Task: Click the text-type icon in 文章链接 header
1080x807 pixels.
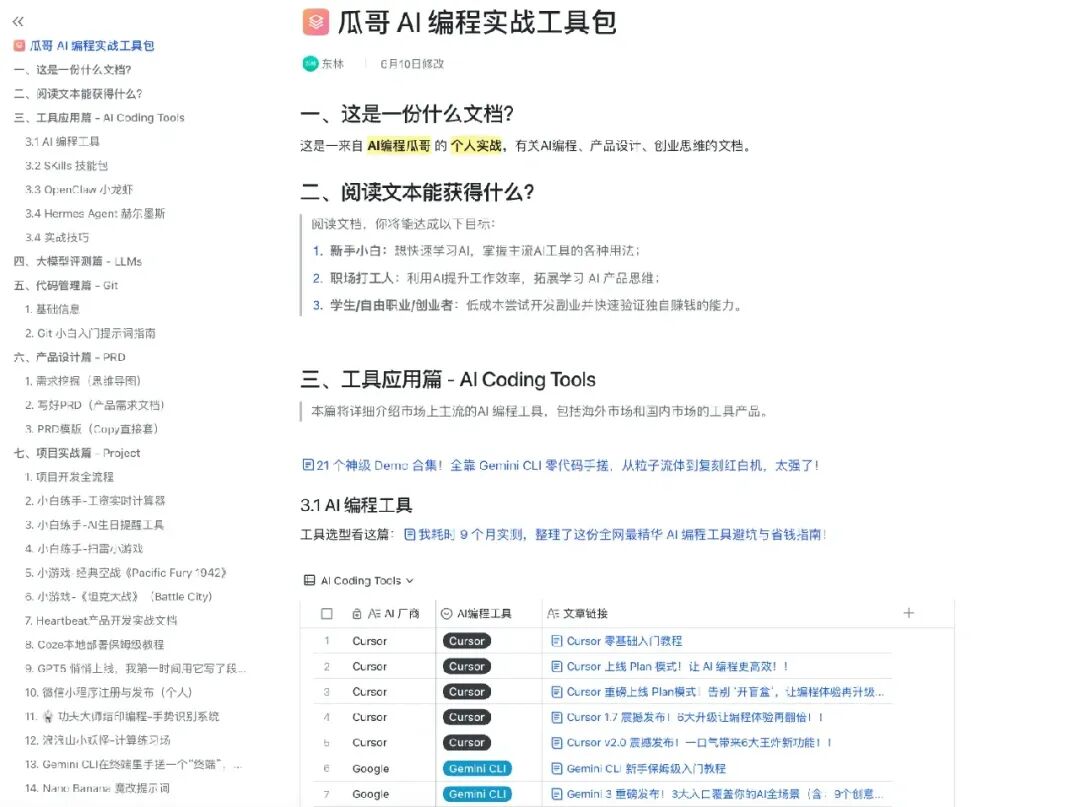Action: click(x=552, y=614)
